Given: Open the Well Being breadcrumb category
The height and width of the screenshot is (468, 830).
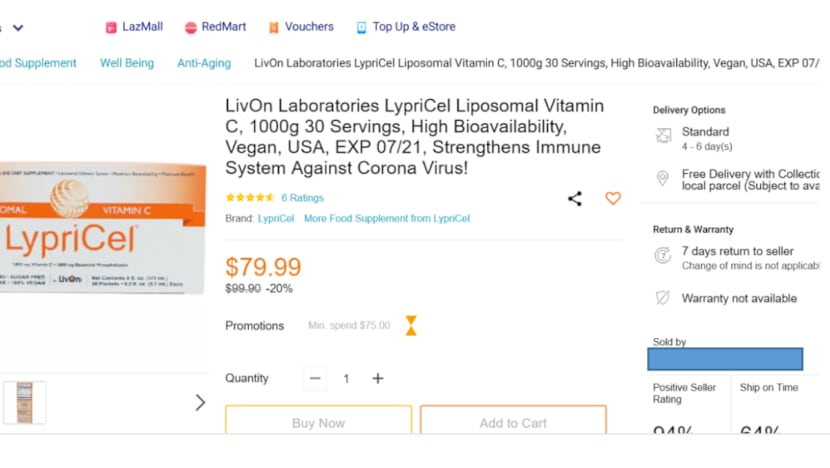Looking at the screenshot, I should [x=127, y=63].
